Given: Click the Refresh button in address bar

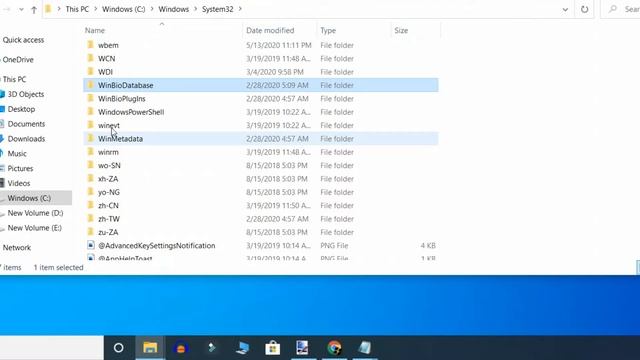Looking at the screenshot, I should 584,9.
